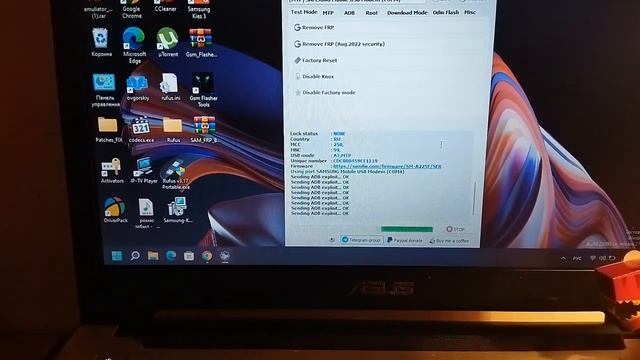Open the Windows Start menu

117,256
